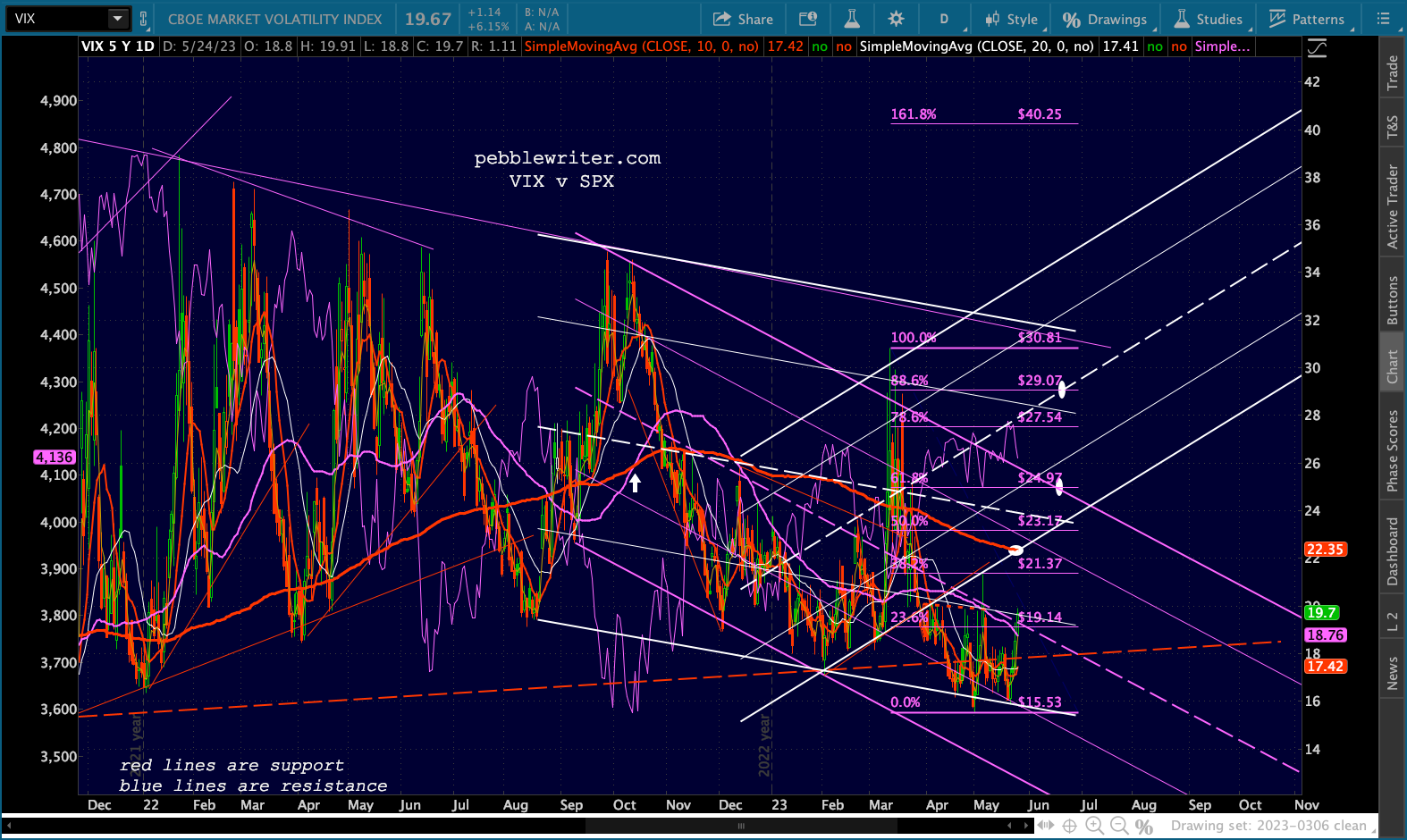Open the Drawings menu
1407x840 pixels.
(1105, 19)
